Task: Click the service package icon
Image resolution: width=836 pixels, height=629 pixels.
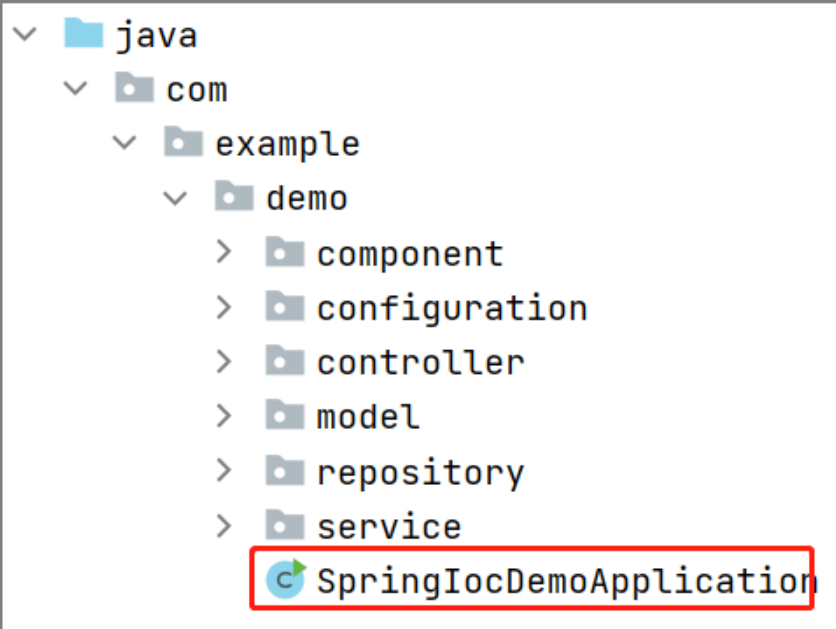Action: point(284,524)
